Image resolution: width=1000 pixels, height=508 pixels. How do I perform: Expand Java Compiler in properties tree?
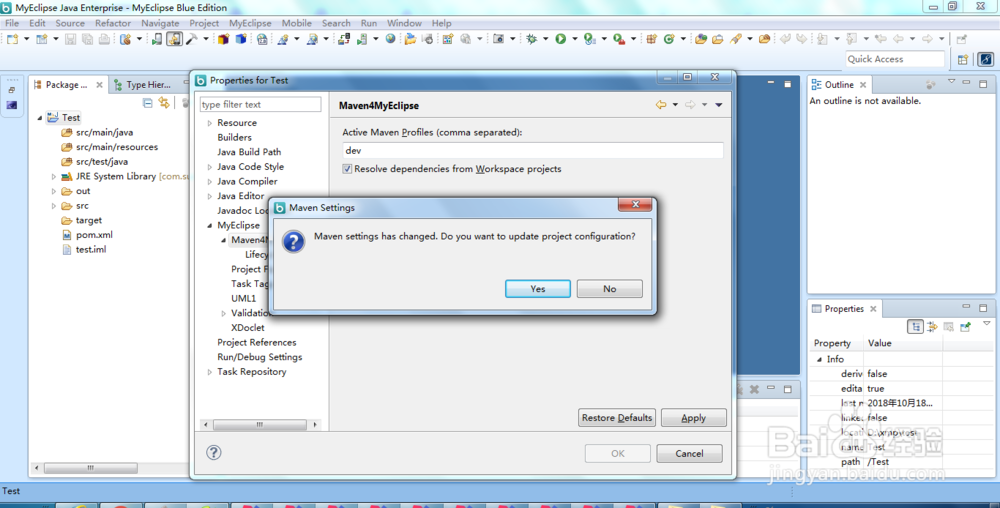click(x=209, y=182)
